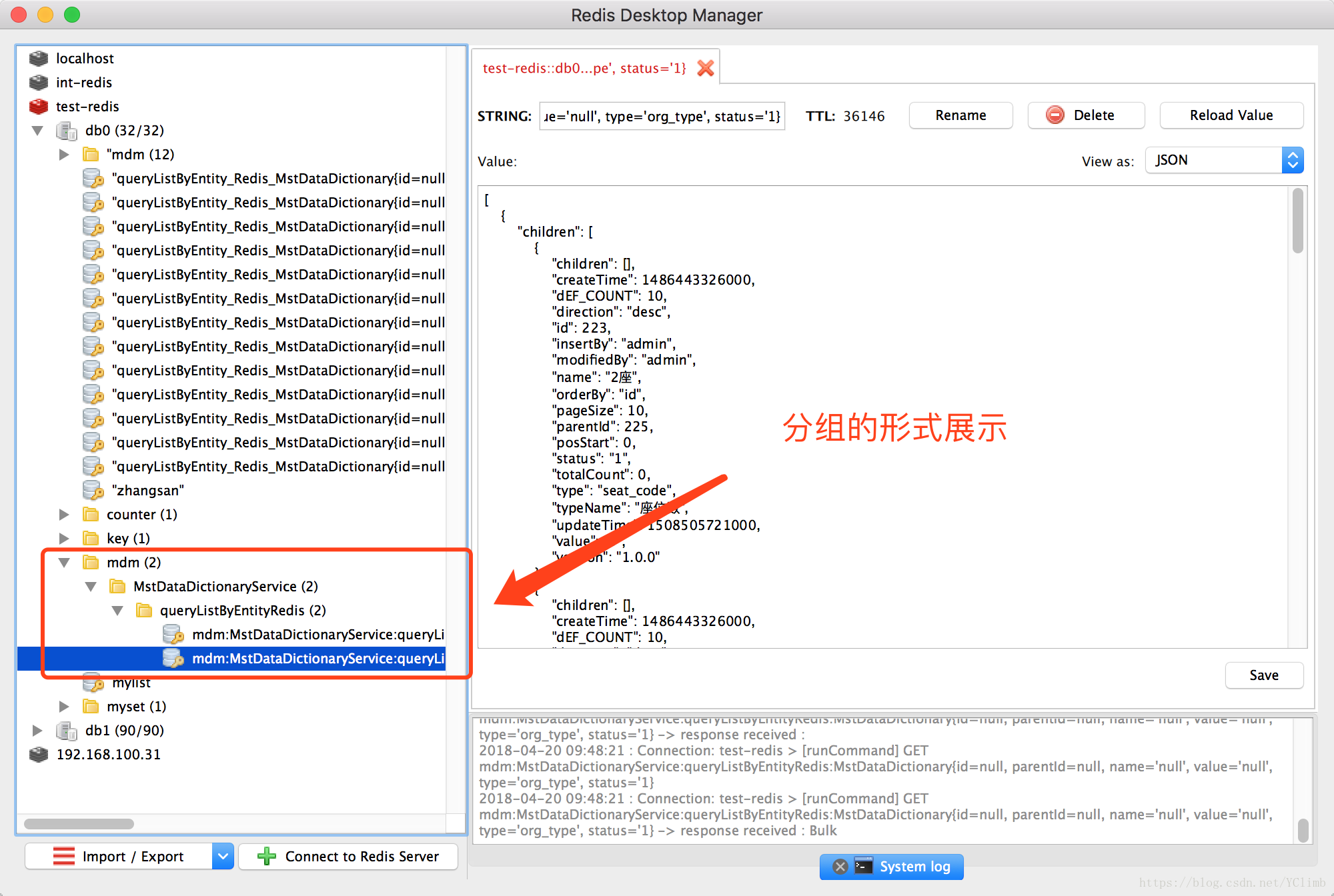Expand the counter (1) folder
This screenshot has width=1334, height=896.
click(64, 515)
